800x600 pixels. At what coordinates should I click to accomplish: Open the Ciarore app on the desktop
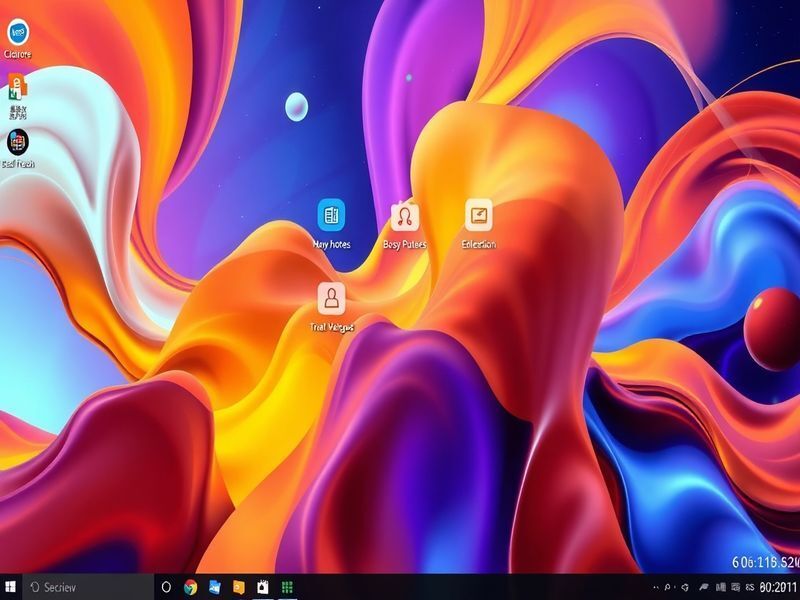(x=16, y=30)
